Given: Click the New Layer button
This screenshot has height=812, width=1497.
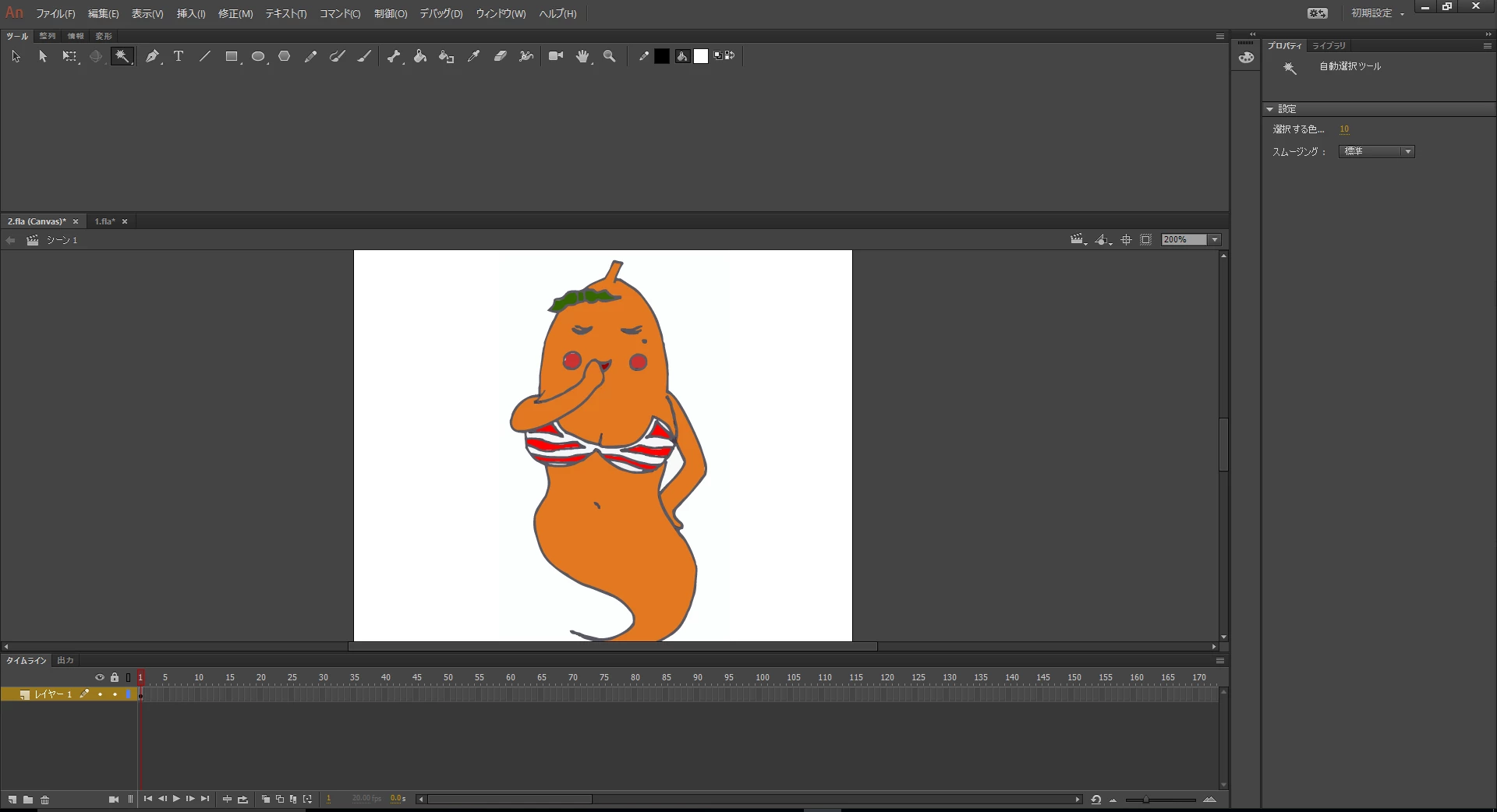Looking at the screenshot, I should [12, 800].
